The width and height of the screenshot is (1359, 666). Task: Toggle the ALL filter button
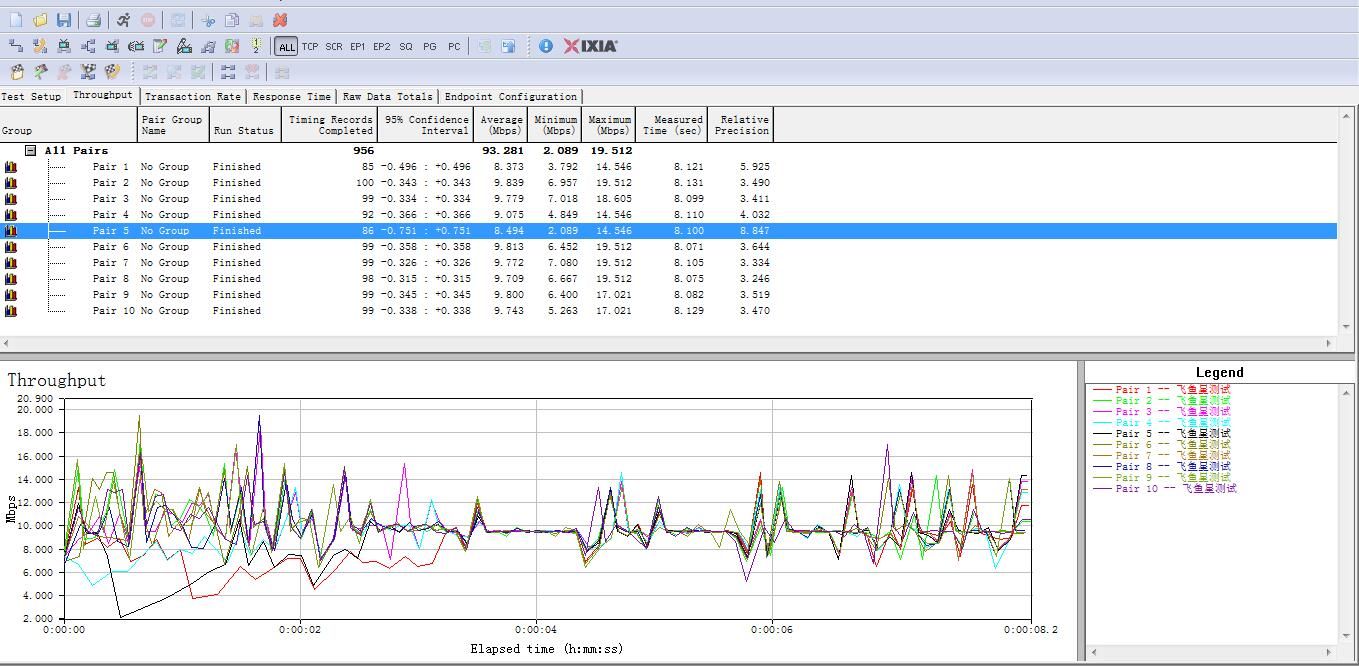click(x=287, y=46)
